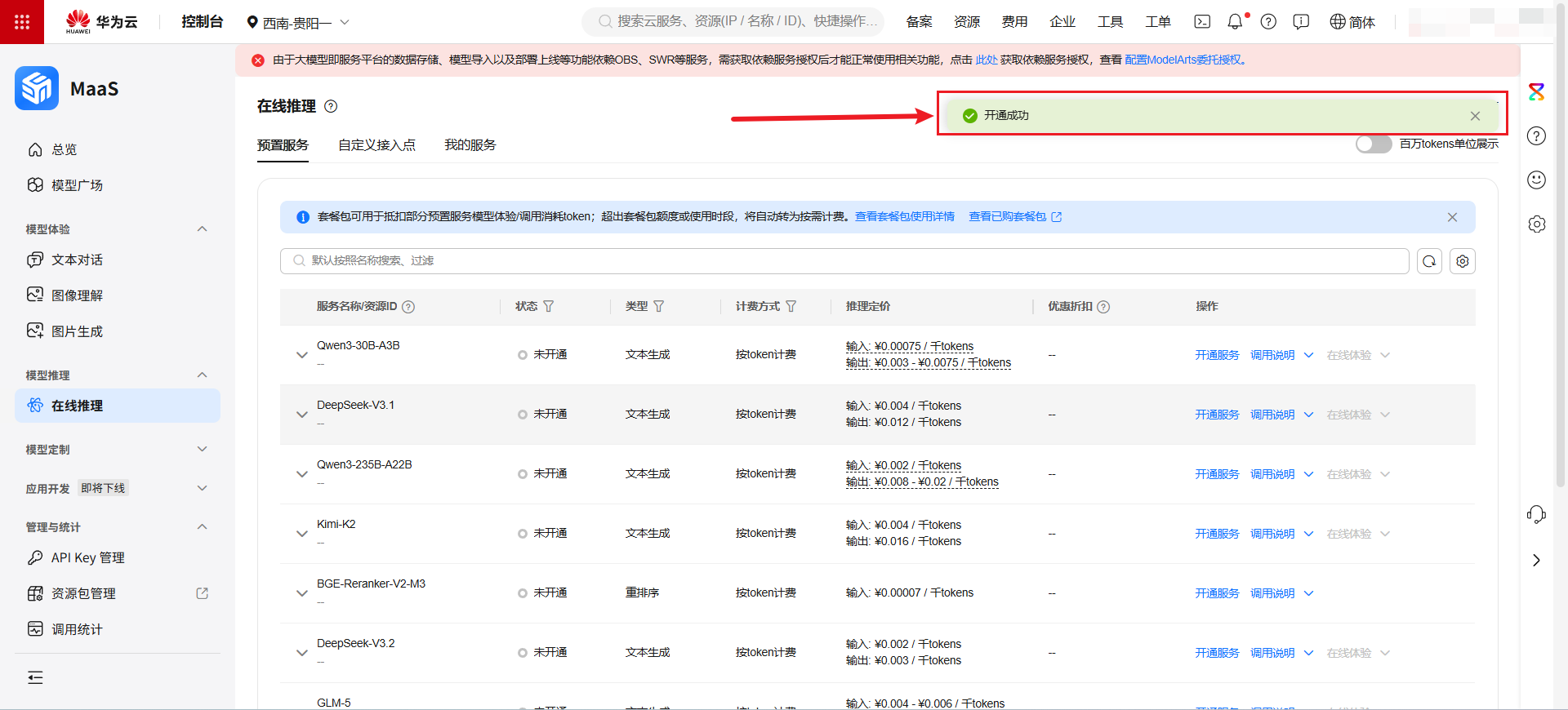Viewport: 1568px width, 710px height.
Task: Click the 此处 authorization link
Action: click(987, 60)
